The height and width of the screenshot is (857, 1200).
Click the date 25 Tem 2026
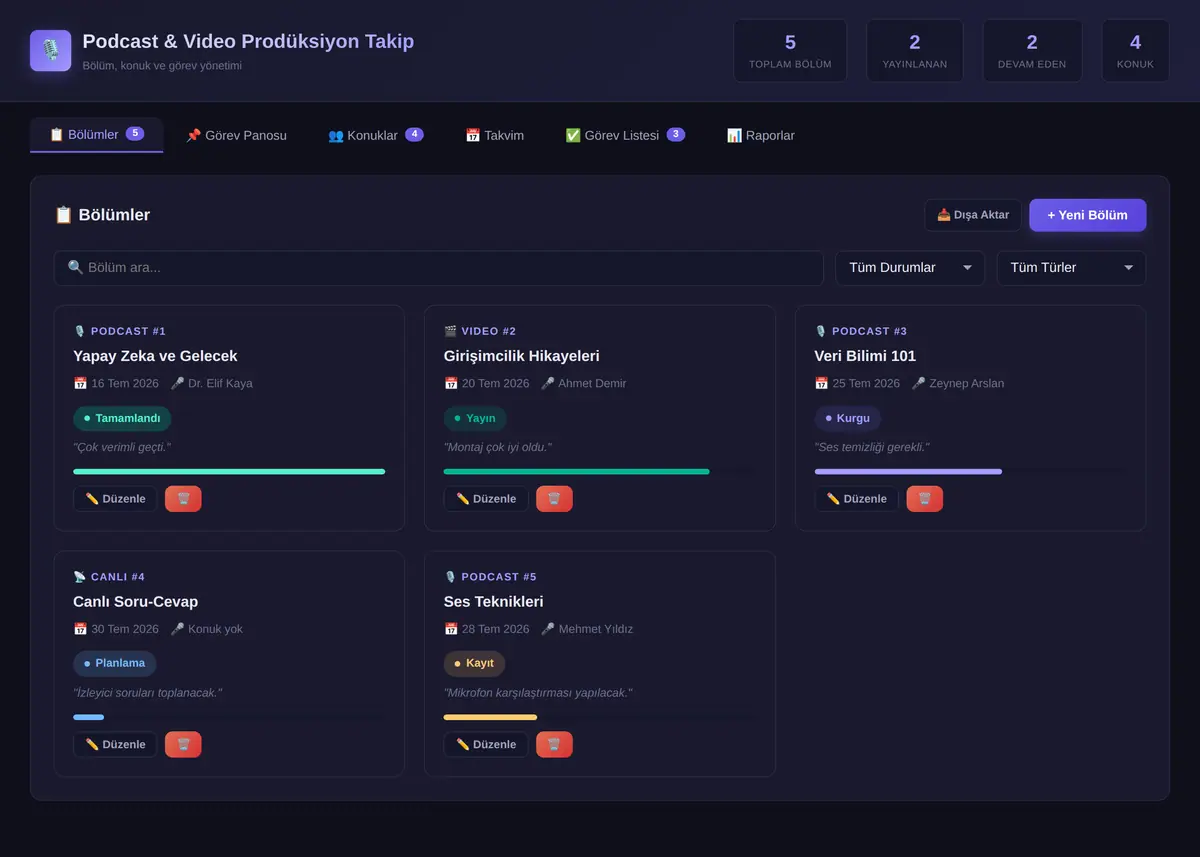866,383
